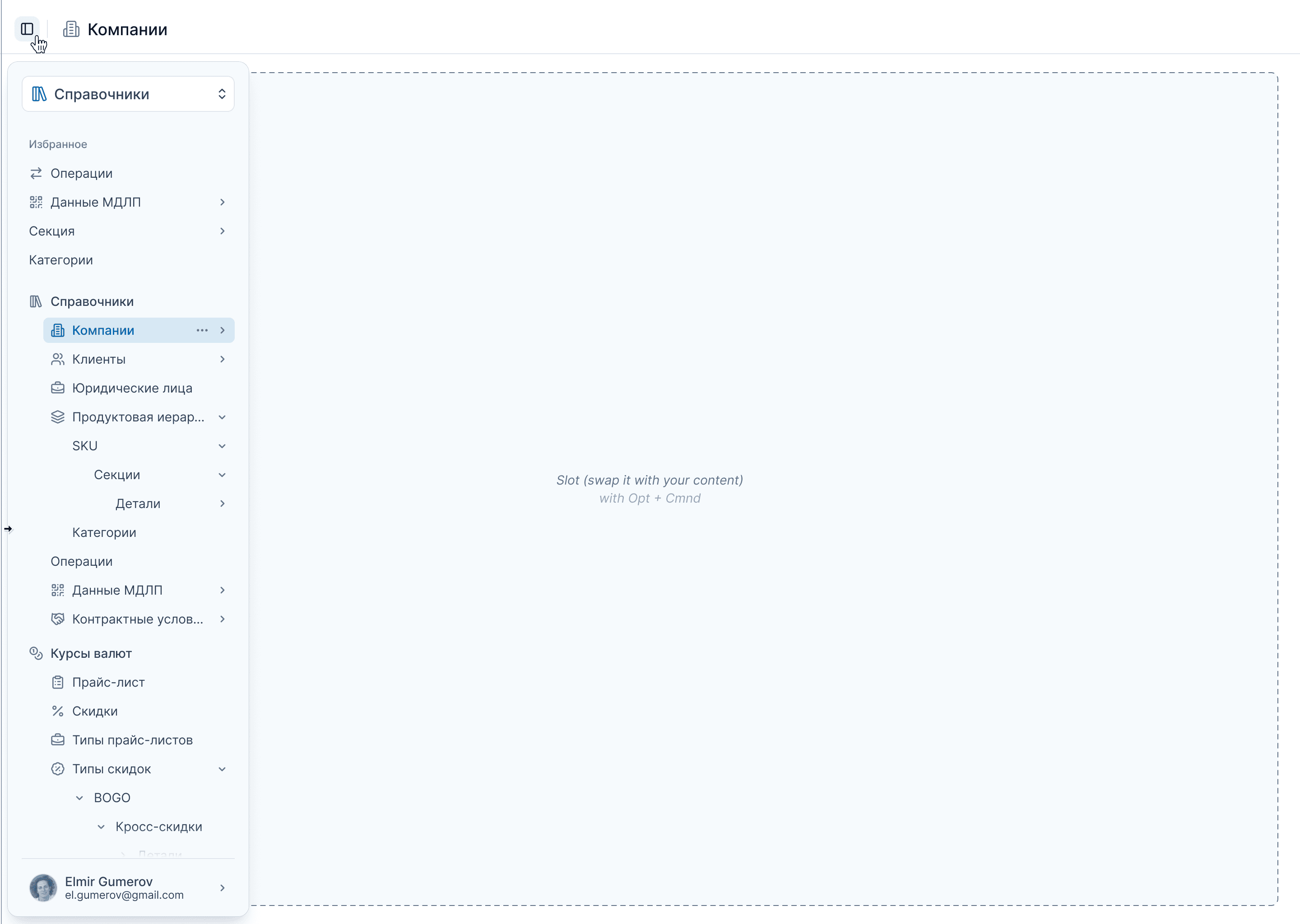Click the handshake icon for Контрактные условия
This screenshot has width=1300, height=924.
click(x=57, y=619)
